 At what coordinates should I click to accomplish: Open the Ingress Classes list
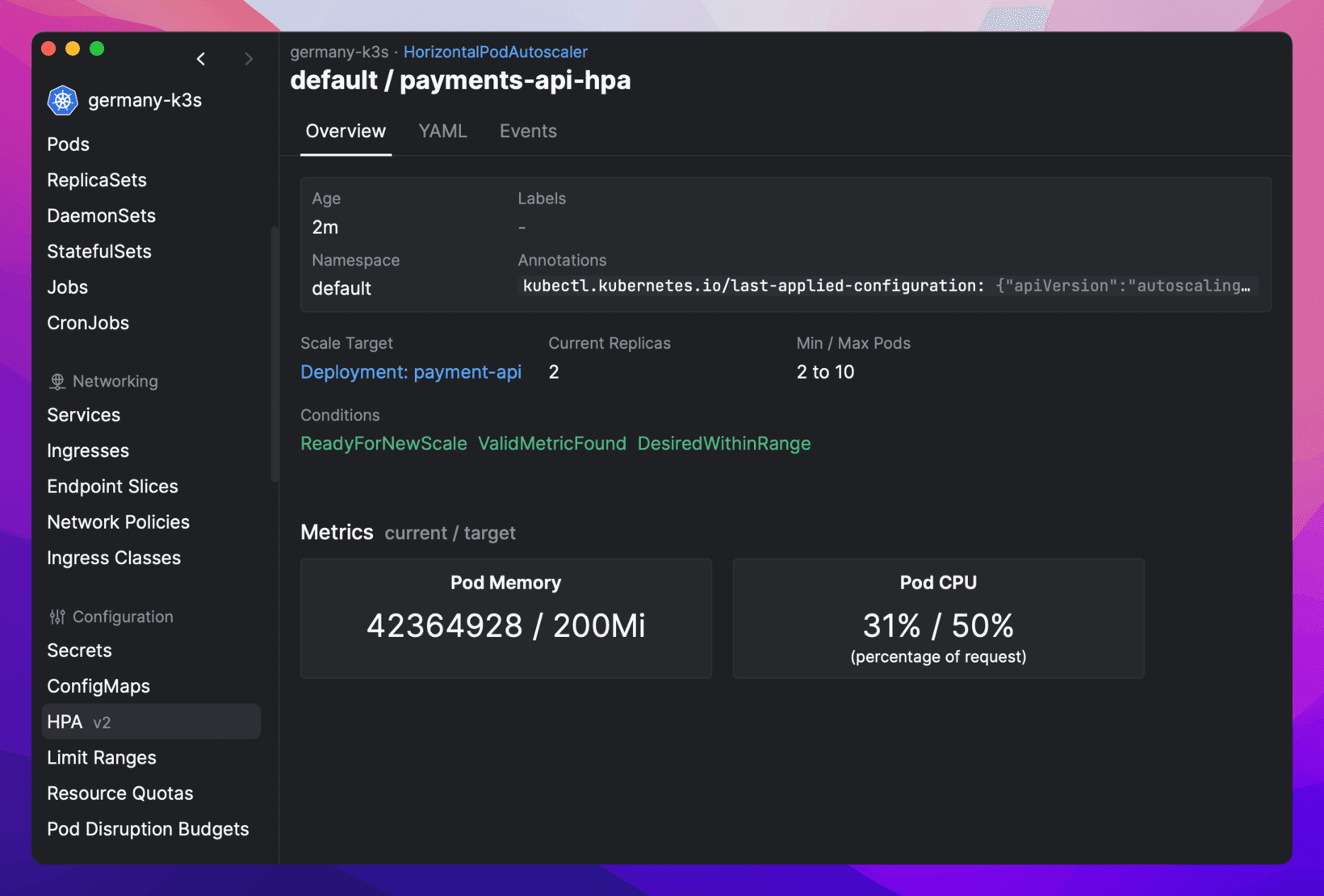113,557
